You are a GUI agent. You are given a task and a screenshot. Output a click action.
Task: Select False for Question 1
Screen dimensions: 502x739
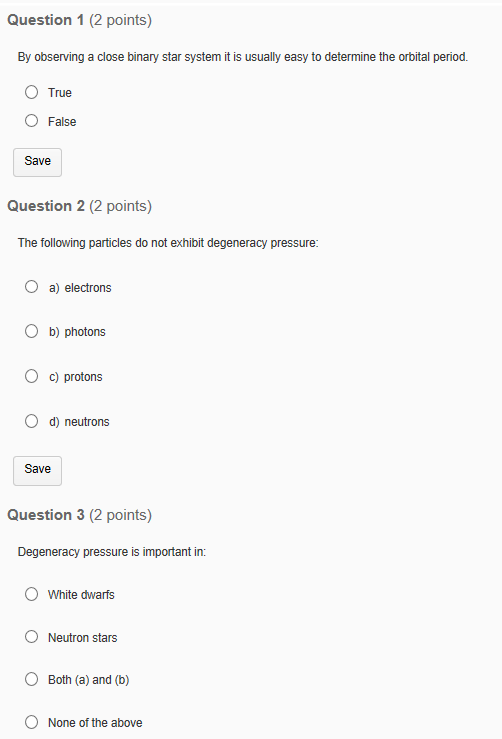coord(32,121)
